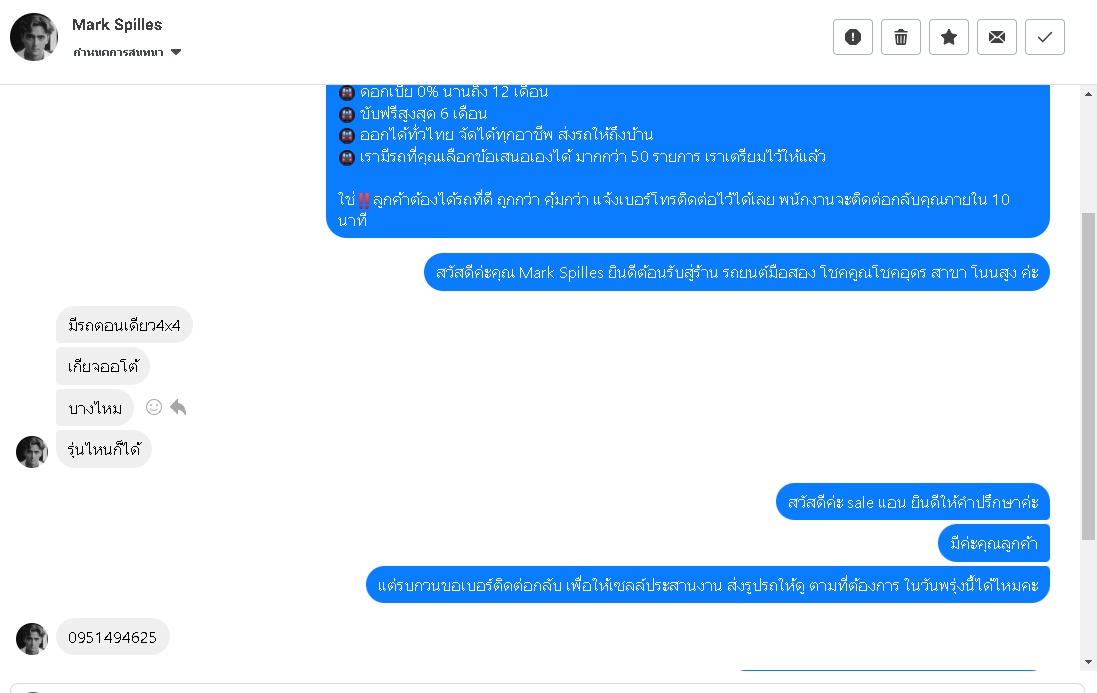
Task: Star this conversation as follow-up
Action: click(949, 37)
